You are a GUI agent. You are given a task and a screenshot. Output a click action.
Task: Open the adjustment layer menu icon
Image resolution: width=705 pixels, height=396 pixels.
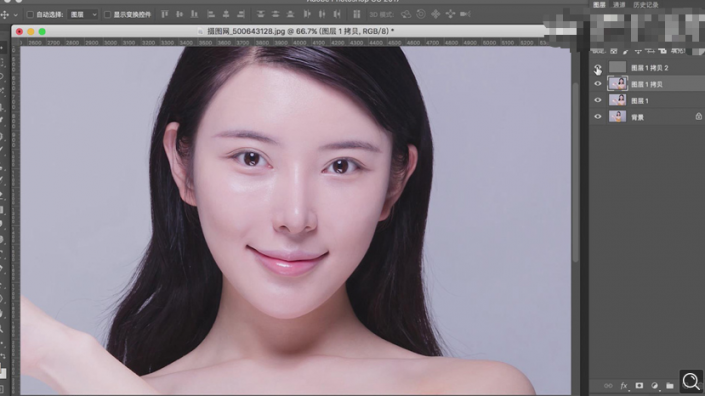654,386
